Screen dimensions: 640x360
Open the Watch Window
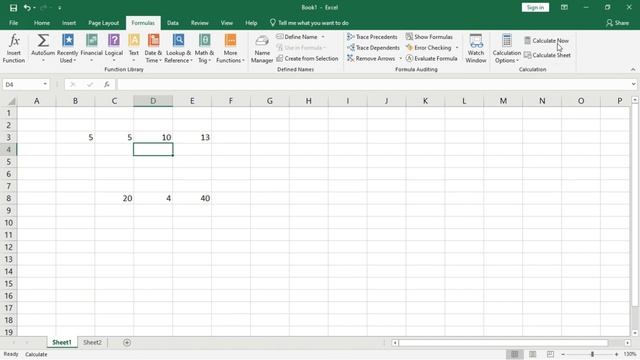(x=476, y=49)
